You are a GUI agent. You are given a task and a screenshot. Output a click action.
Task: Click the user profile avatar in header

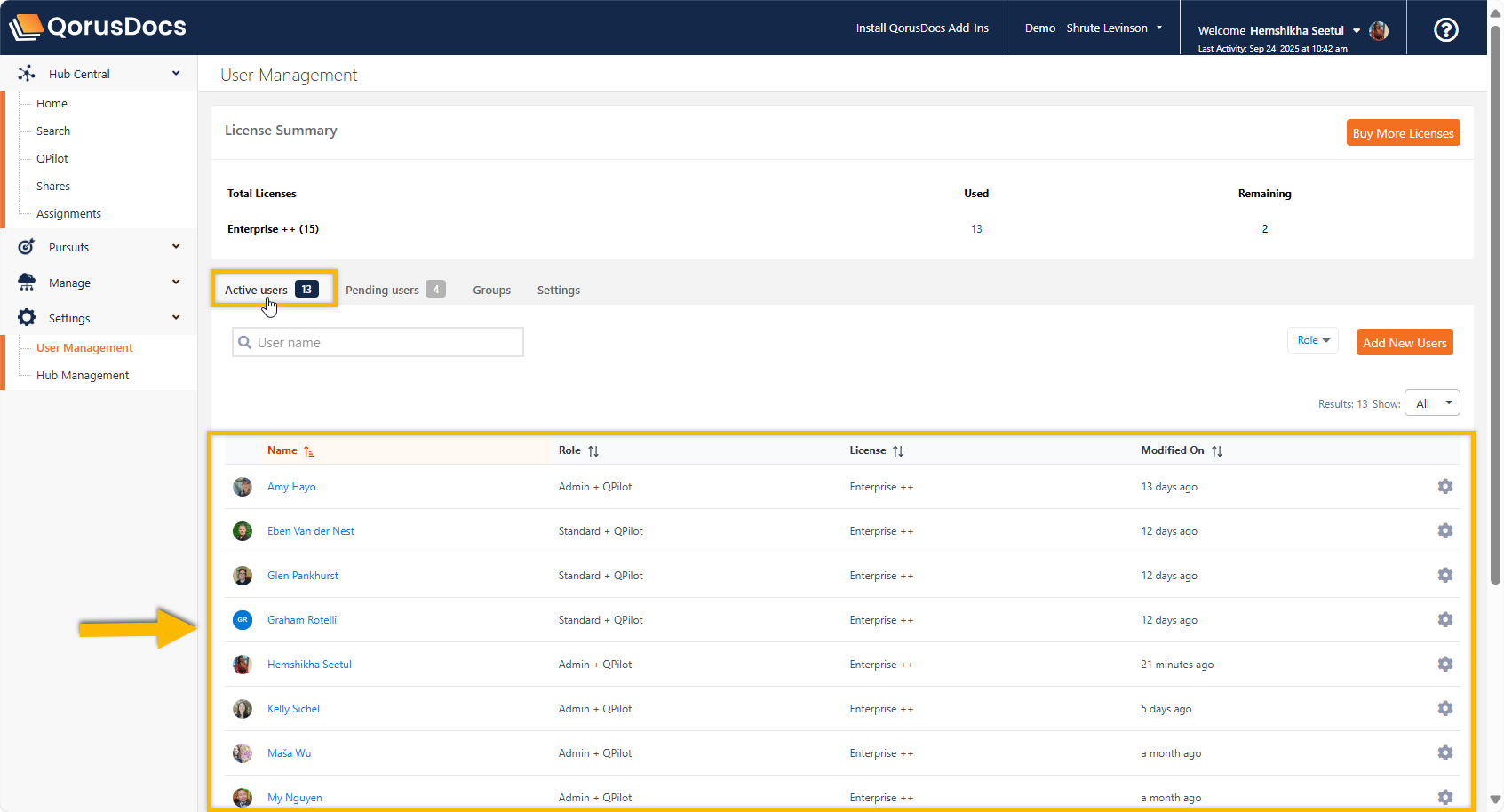(x=1378, y=31)
